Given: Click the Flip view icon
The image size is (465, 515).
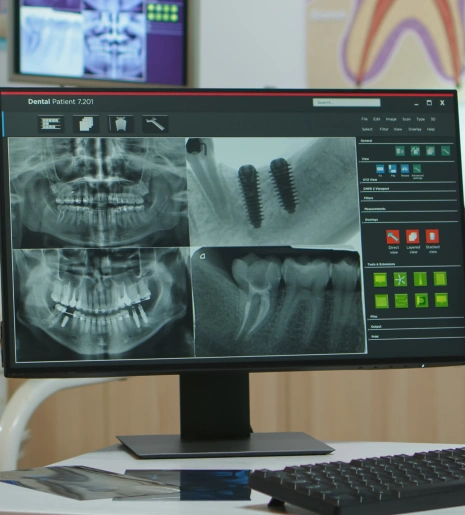Looking at the screenshot, I should (393, 169).
